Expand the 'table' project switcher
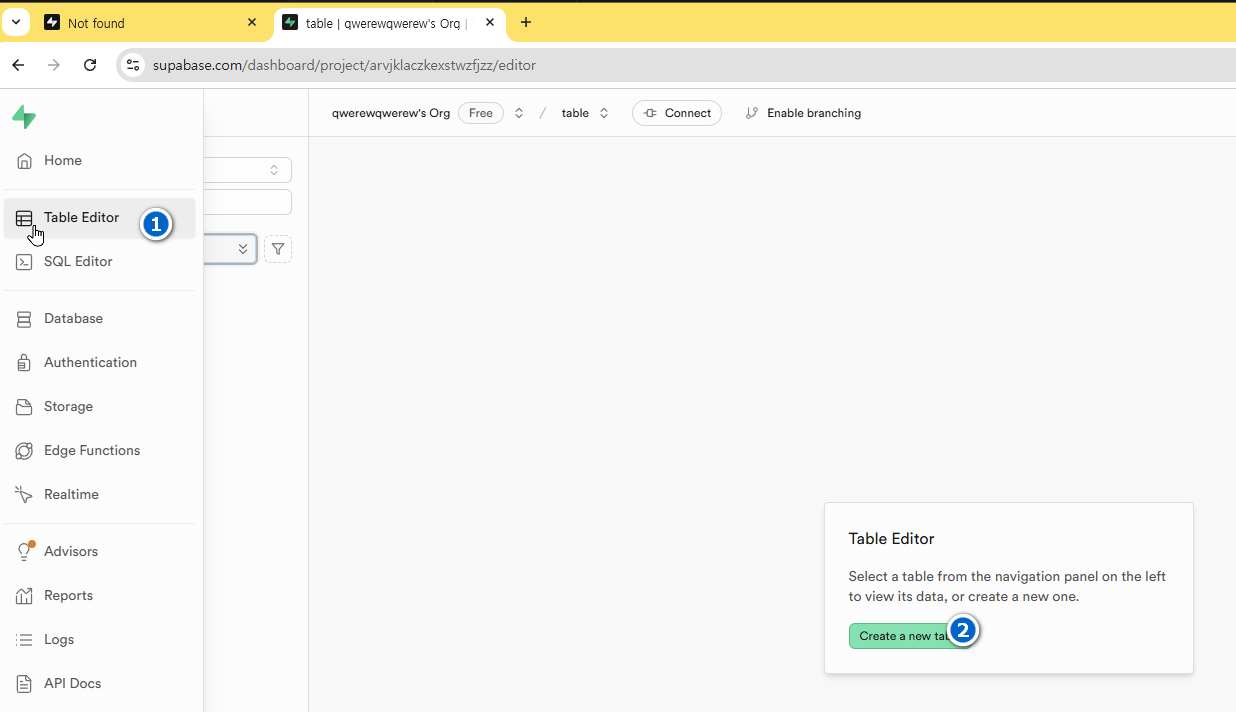Image resolution: width=1236 pixels, height=712 pixels. point(604,114)
